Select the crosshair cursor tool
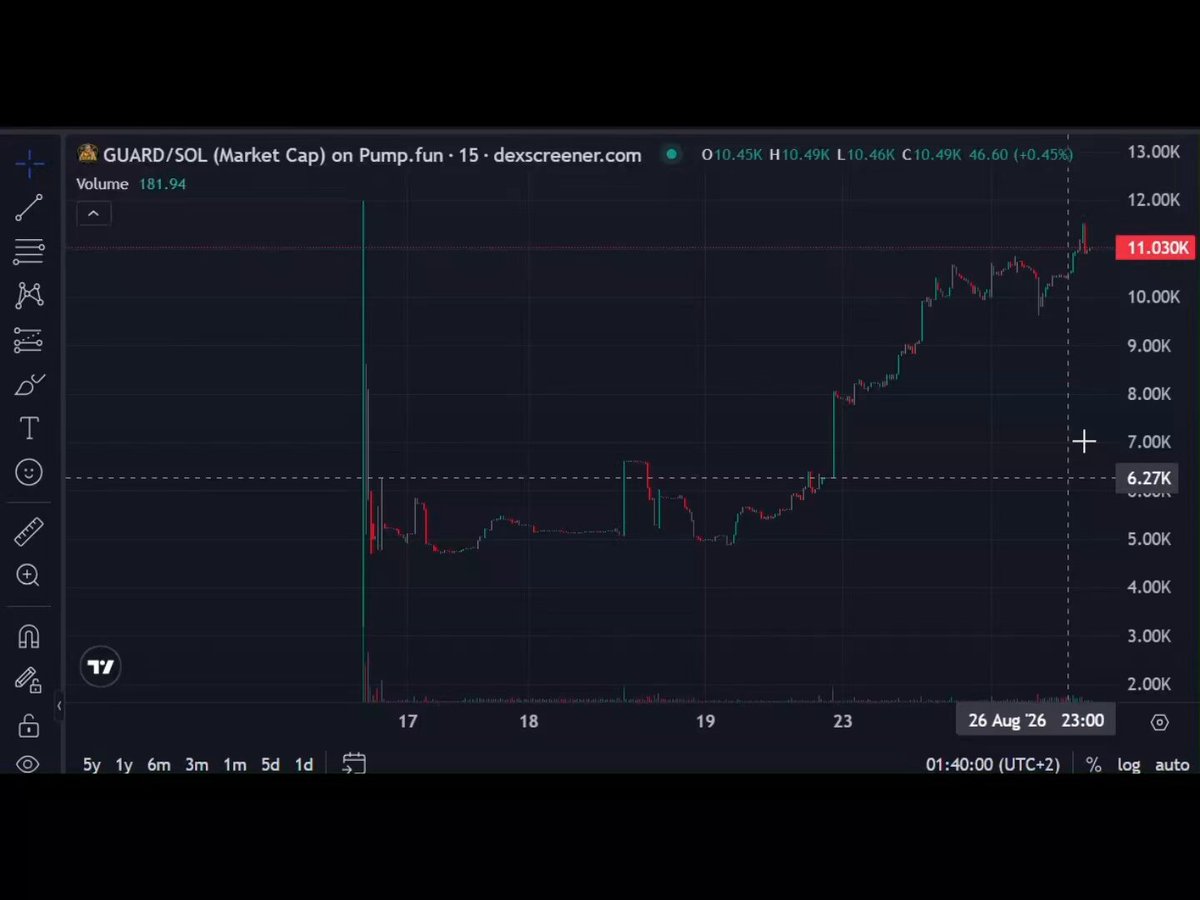Viewport: 1200px width, 900px height. click(x=29, y=163)
